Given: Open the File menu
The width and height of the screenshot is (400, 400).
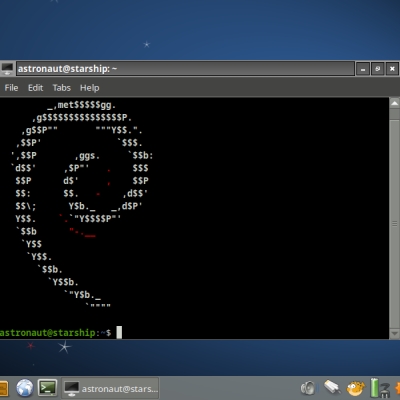Looking at the screenshot, I should click(11, 88).
